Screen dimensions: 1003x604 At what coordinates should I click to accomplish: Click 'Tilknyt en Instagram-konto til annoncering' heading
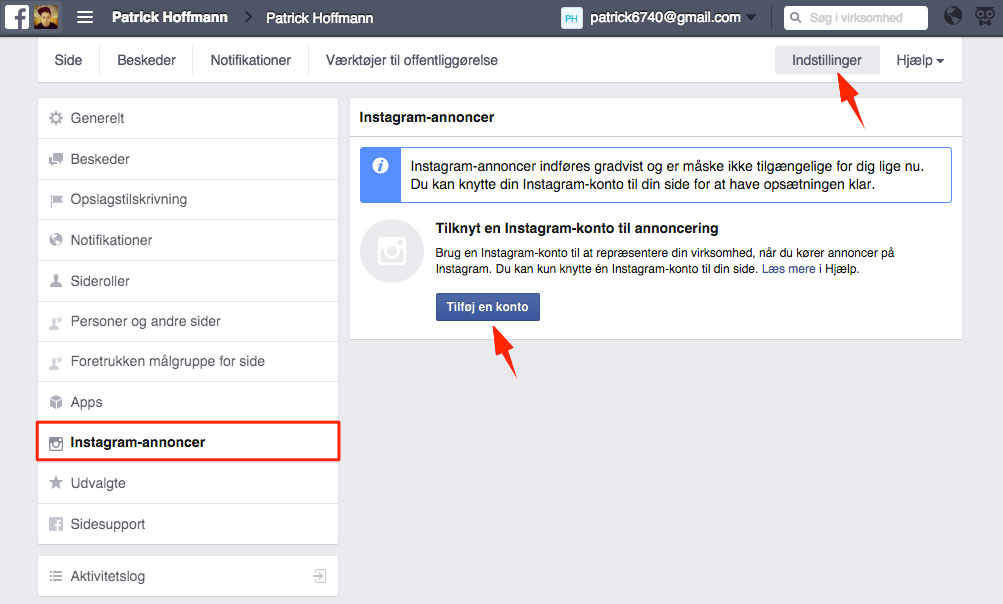pos(577,228)
